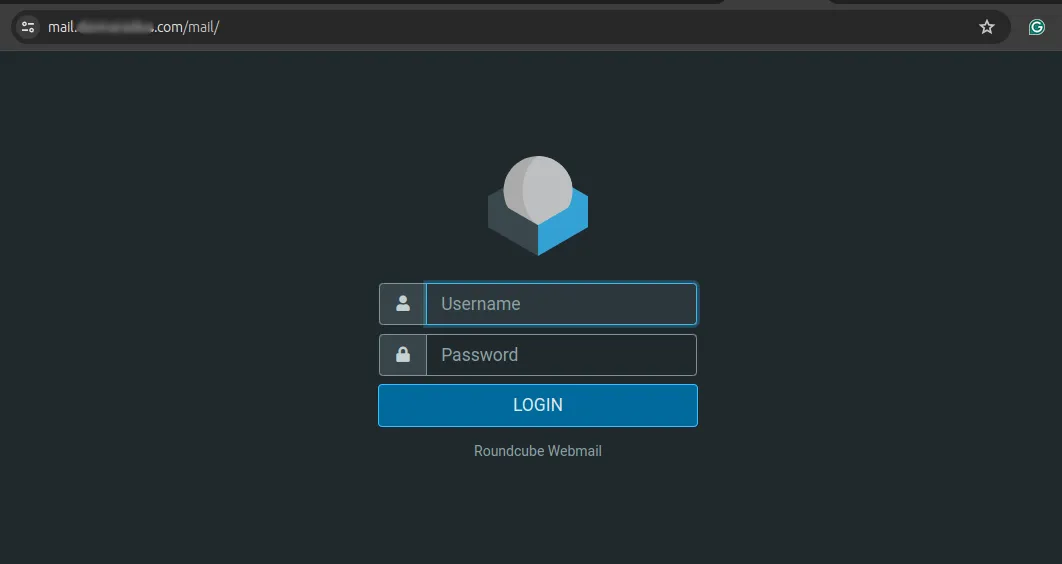
Task: Click the padlock icon beside Password
Action: coord(403,355)
